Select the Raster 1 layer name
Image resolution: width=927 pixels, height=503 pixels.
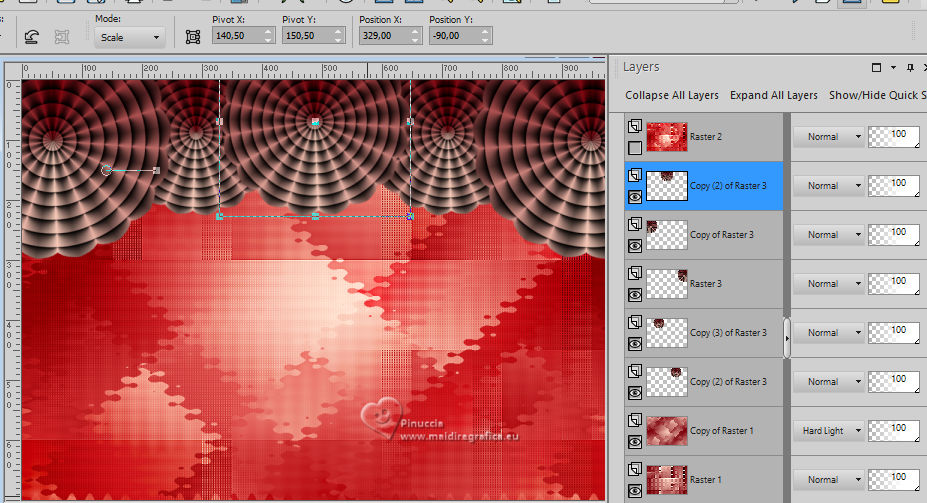point(705,480)
